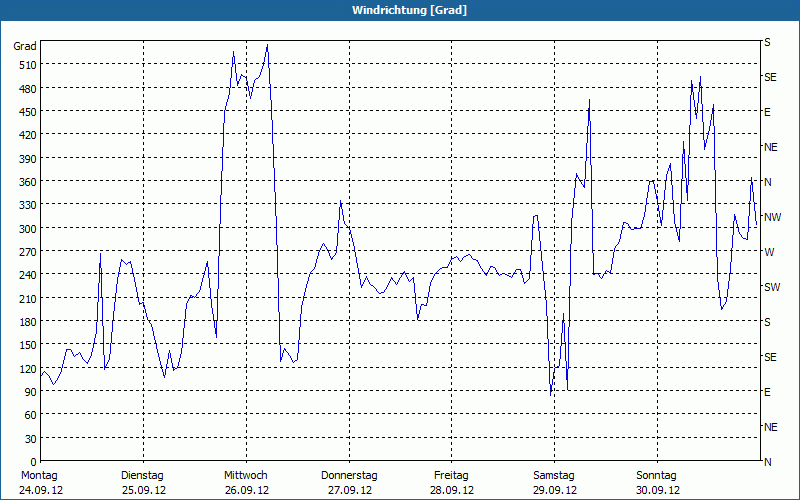Image resolution: width=800 pixels, height=500 pixels.
Task: Click the date label 27.09.12
Action: point(349,490)
